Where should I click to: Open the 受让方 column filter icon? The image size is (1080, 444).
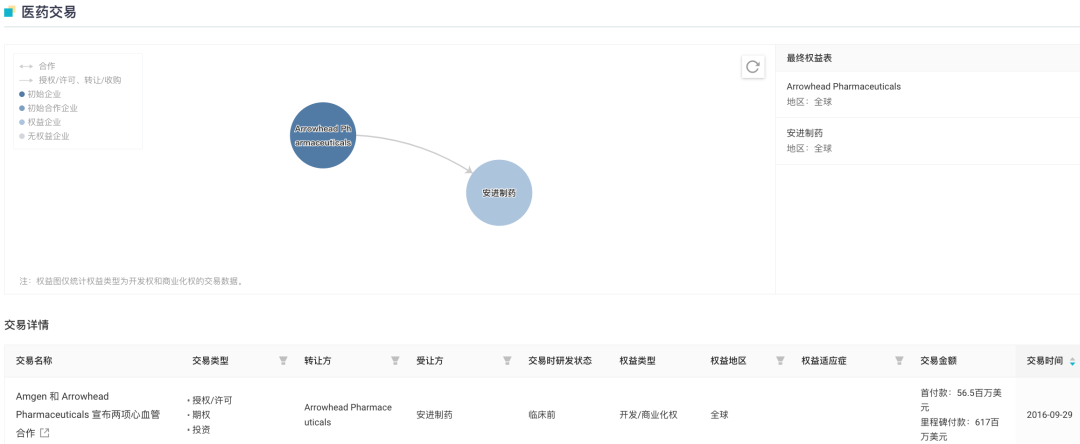(507, 361)
